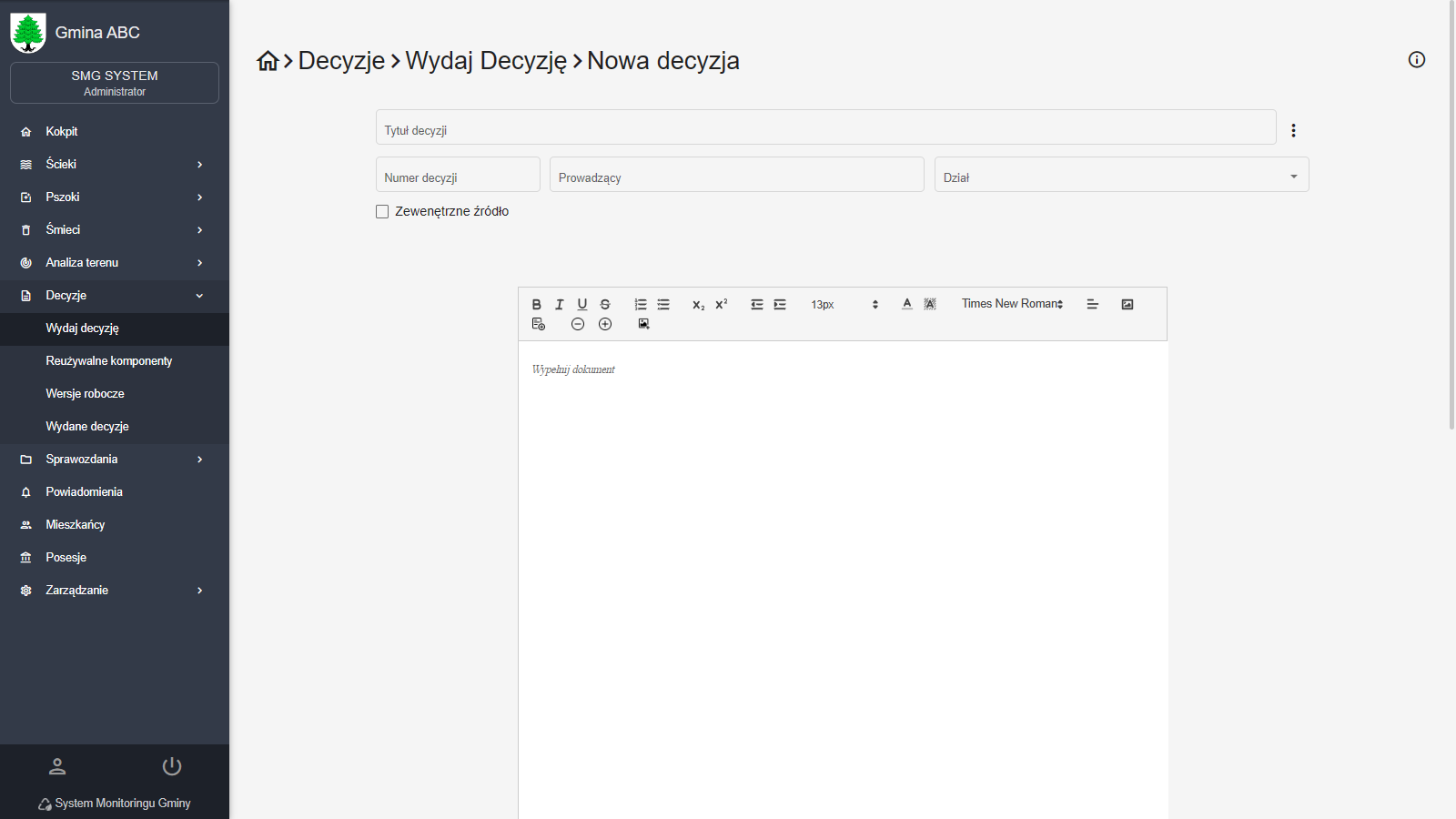Image resolution: width=1456 pixels, height=819 pixels.
Task: Open Wersje robocze in the sidebar
Action: point(86,394)
